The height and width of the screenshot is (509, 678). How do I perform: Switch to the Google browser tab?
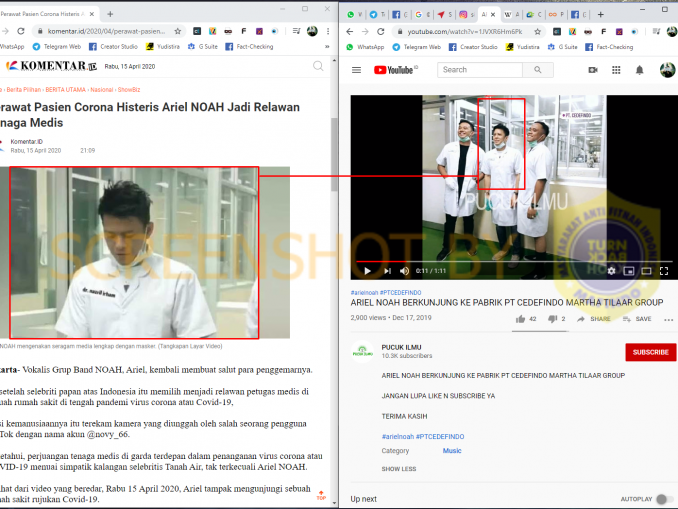point(422,15)
